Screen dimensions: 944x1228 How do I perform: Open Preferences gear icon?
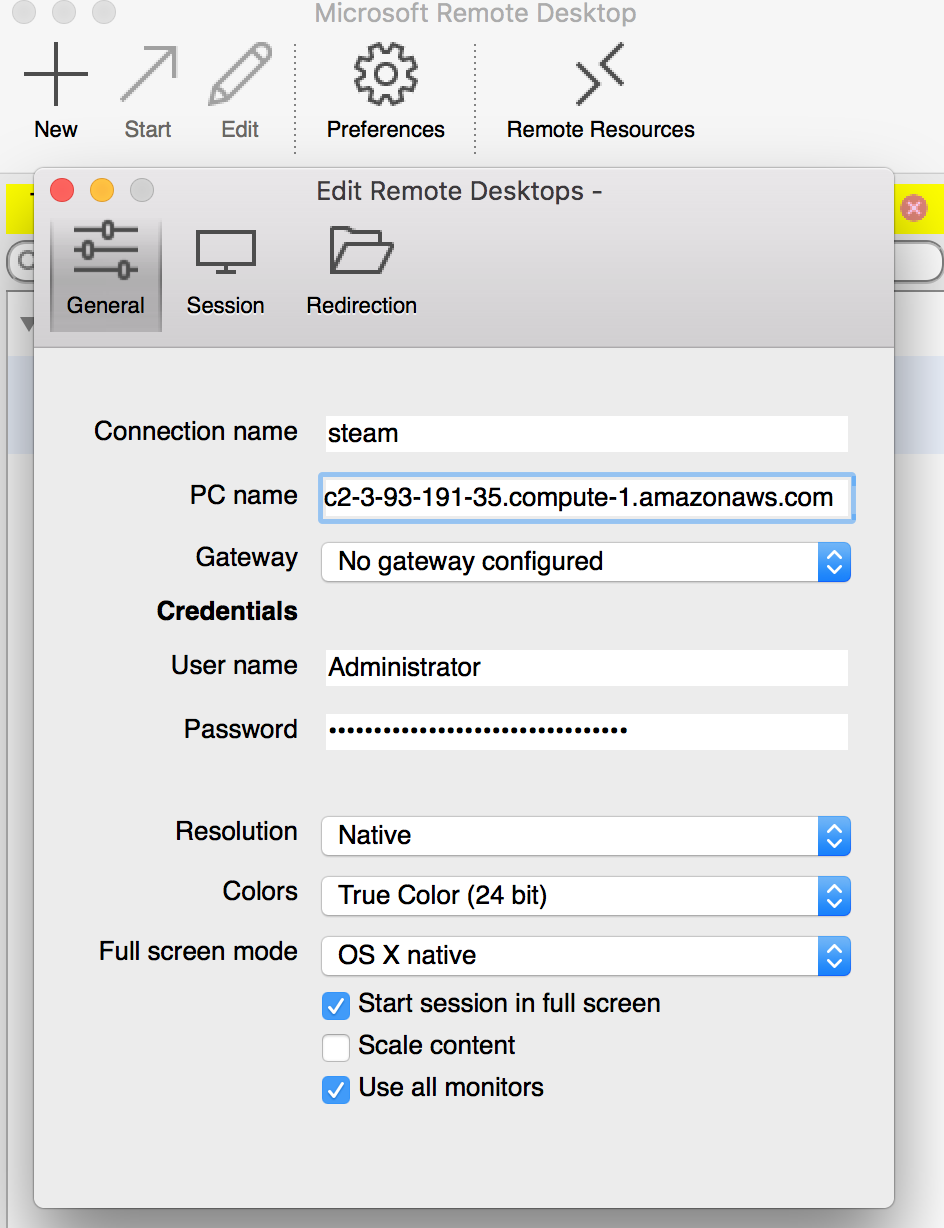coord(385,75)
